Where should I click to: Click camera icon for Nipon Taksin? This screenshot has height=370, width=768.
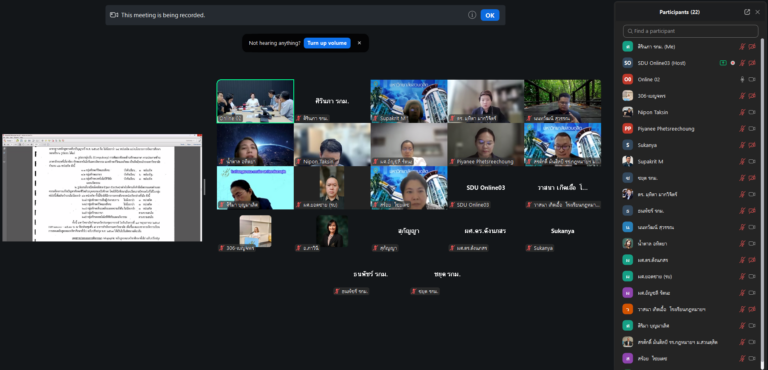click(752, 112)
